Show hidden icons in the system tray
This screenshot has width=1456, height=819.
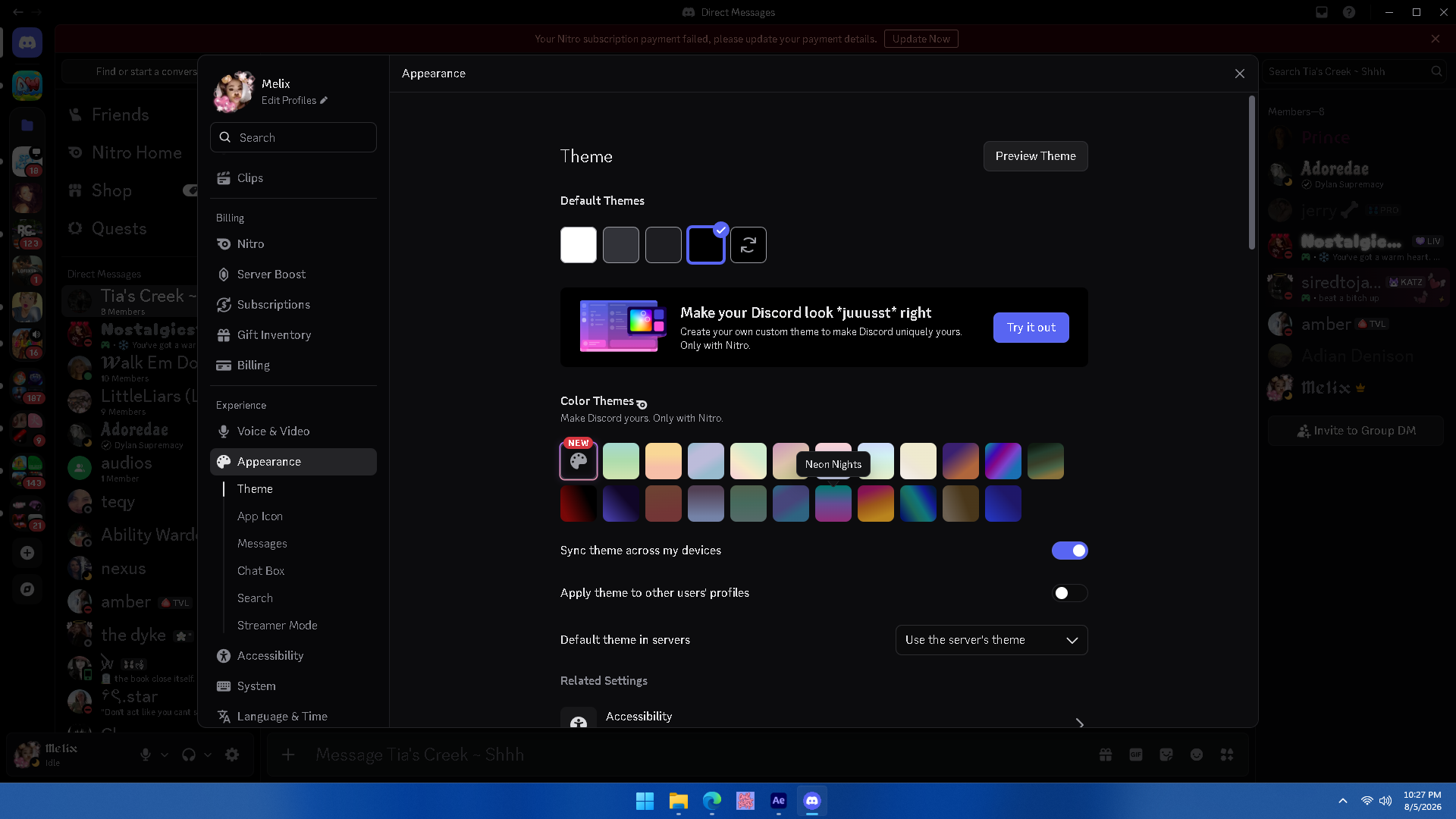point(1343,801)
